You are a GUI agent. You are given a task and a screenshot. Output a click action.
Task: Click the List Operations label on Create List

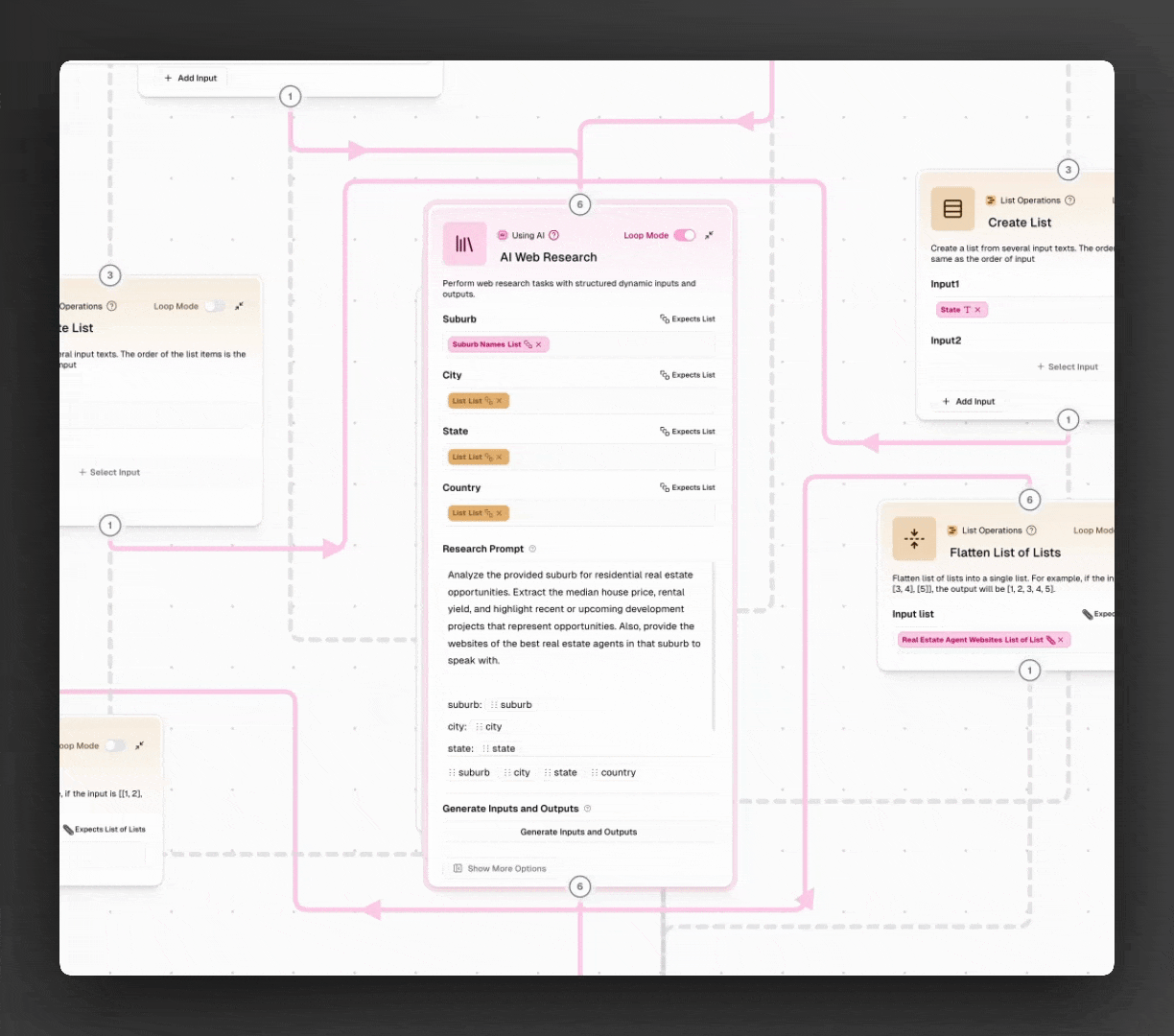coord(1031,200)
